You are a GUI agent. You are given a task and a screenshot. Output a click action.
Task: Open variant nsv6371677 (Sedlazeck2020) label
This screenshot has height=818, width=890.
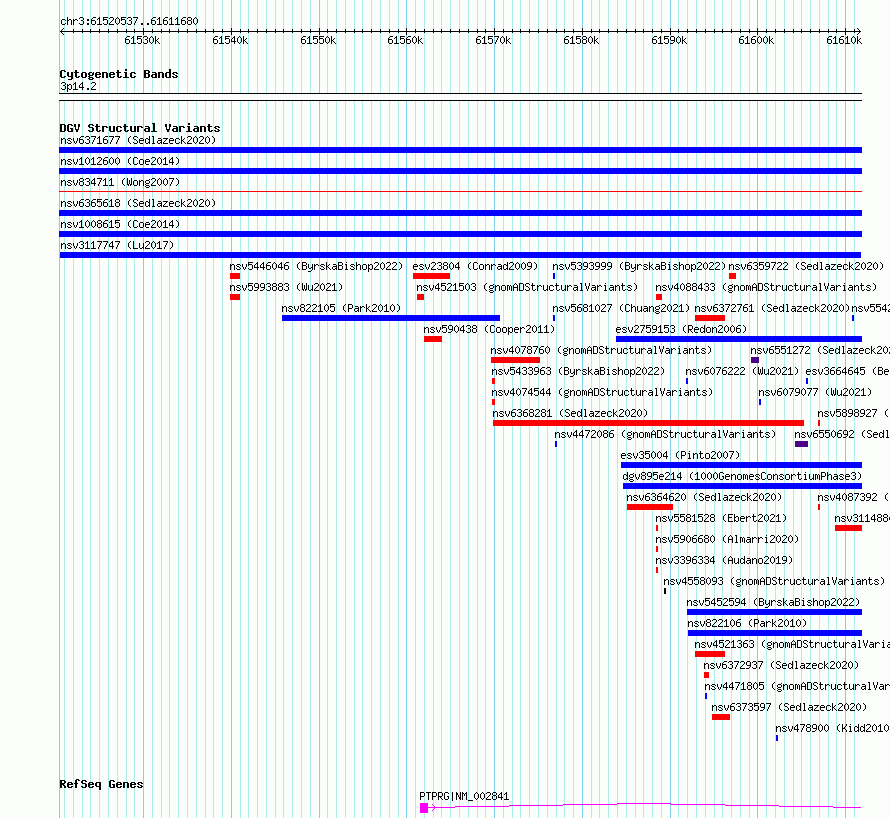tap(138, 140)
